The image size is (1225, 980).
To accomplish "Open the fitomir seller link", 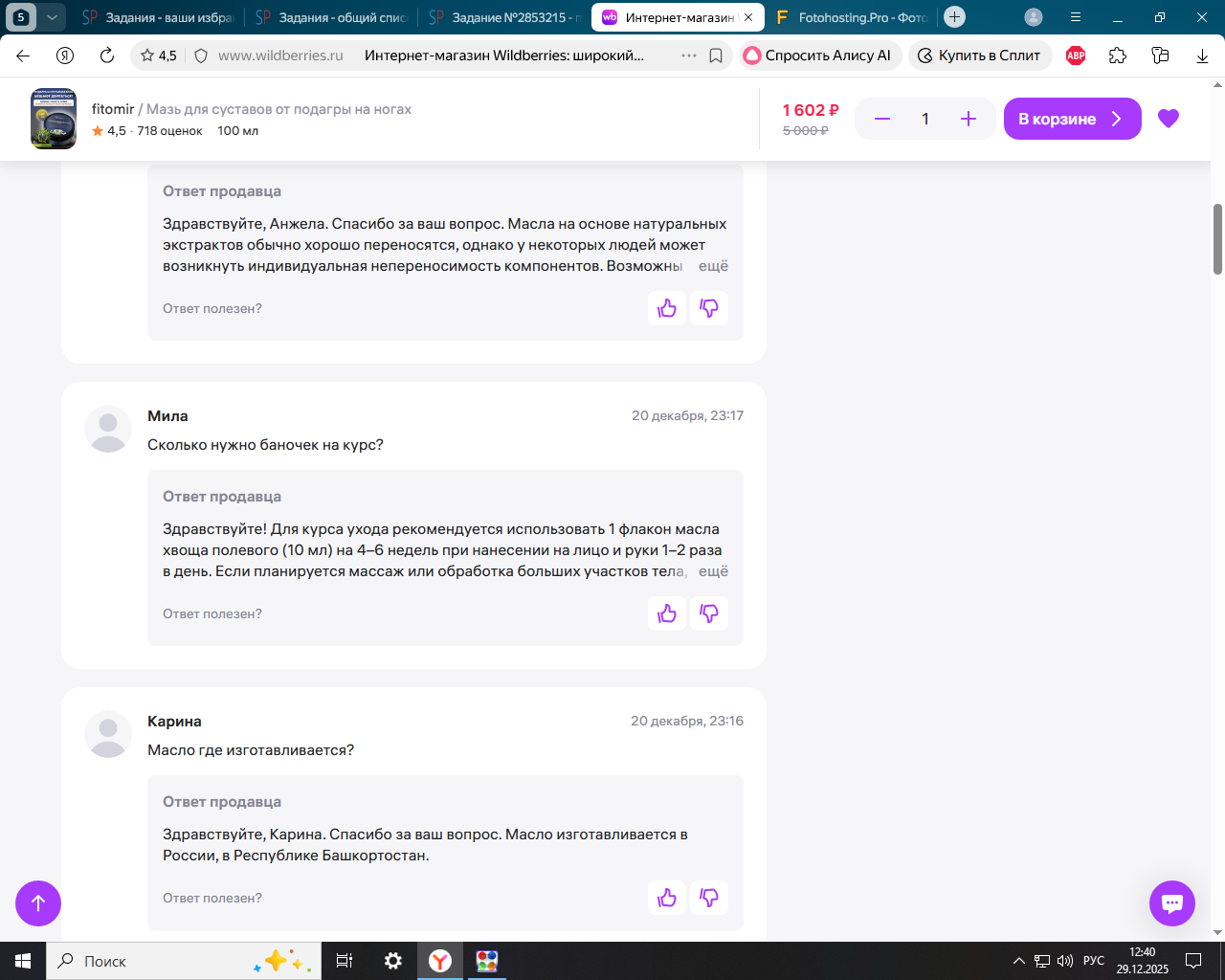I will point(113,109).
